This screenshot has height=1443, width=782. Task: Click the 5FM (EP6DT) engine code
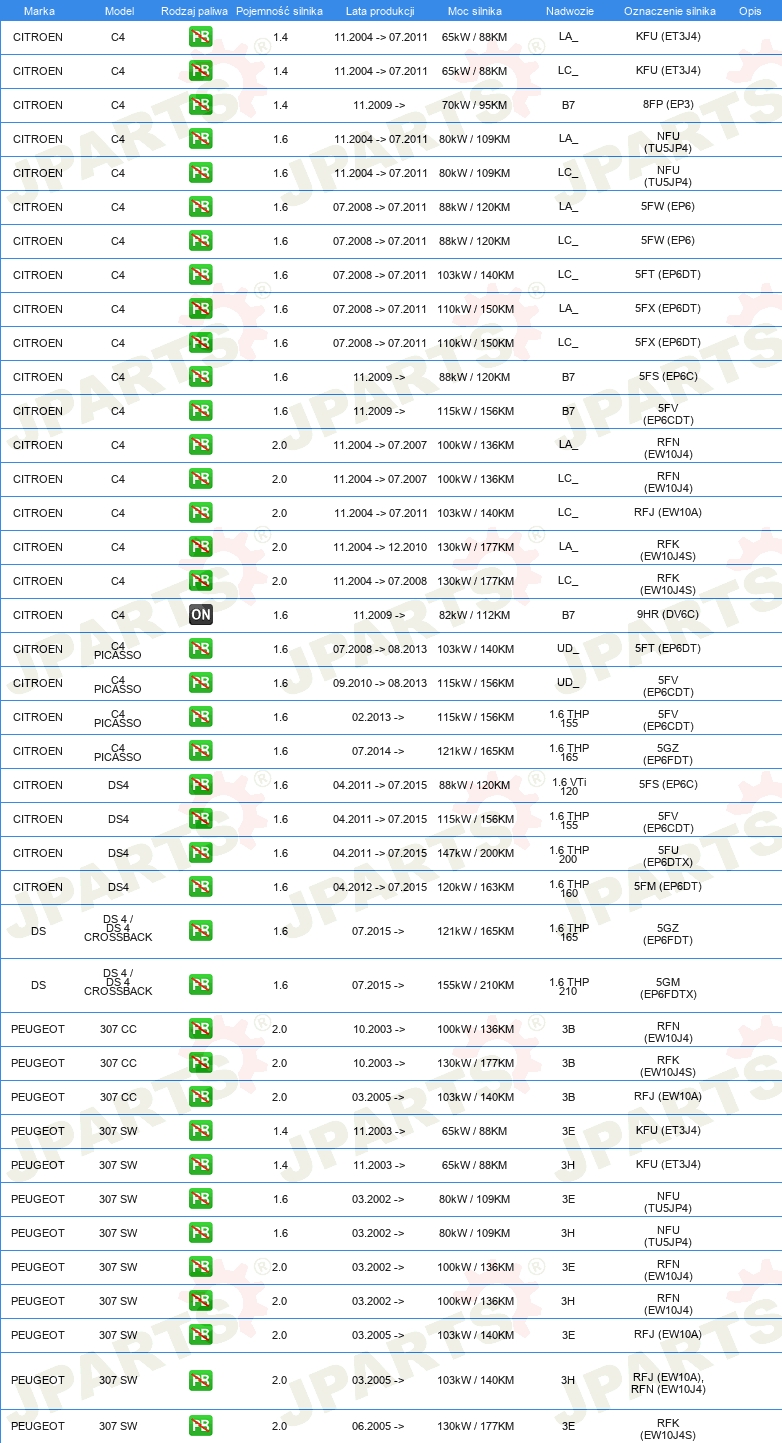(x=668, y=887)
